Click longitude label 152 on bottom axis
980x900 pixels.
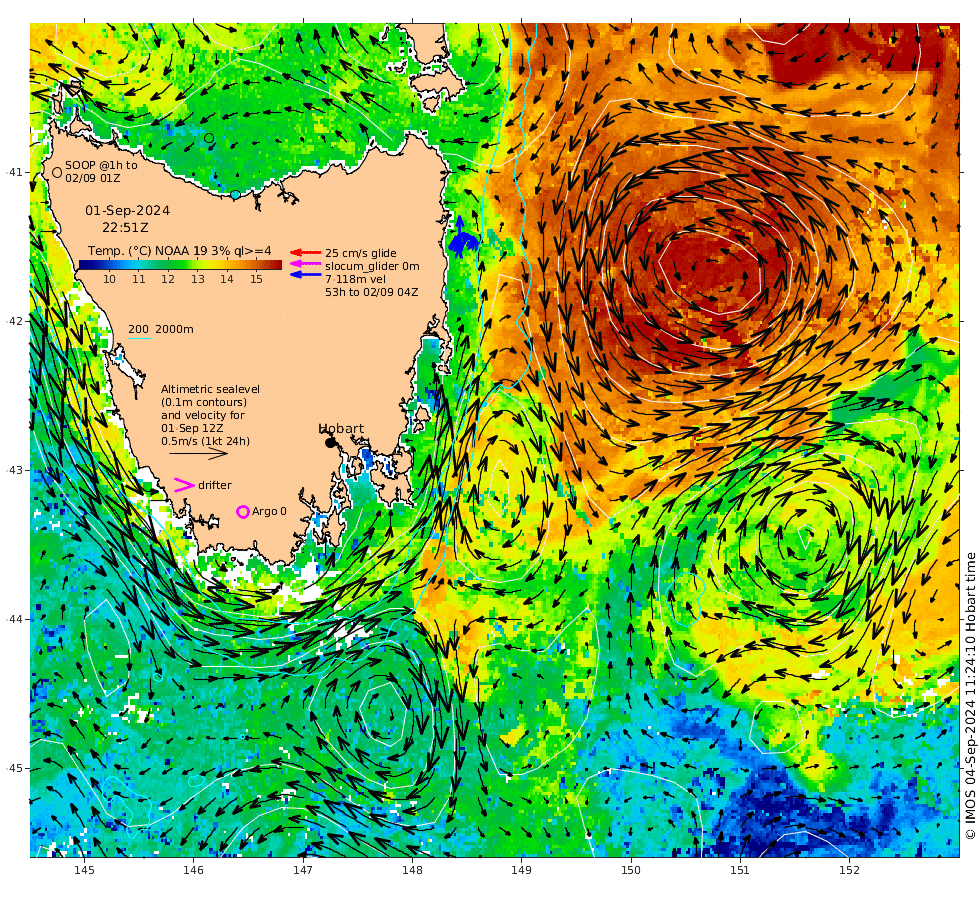pos(849,869)
